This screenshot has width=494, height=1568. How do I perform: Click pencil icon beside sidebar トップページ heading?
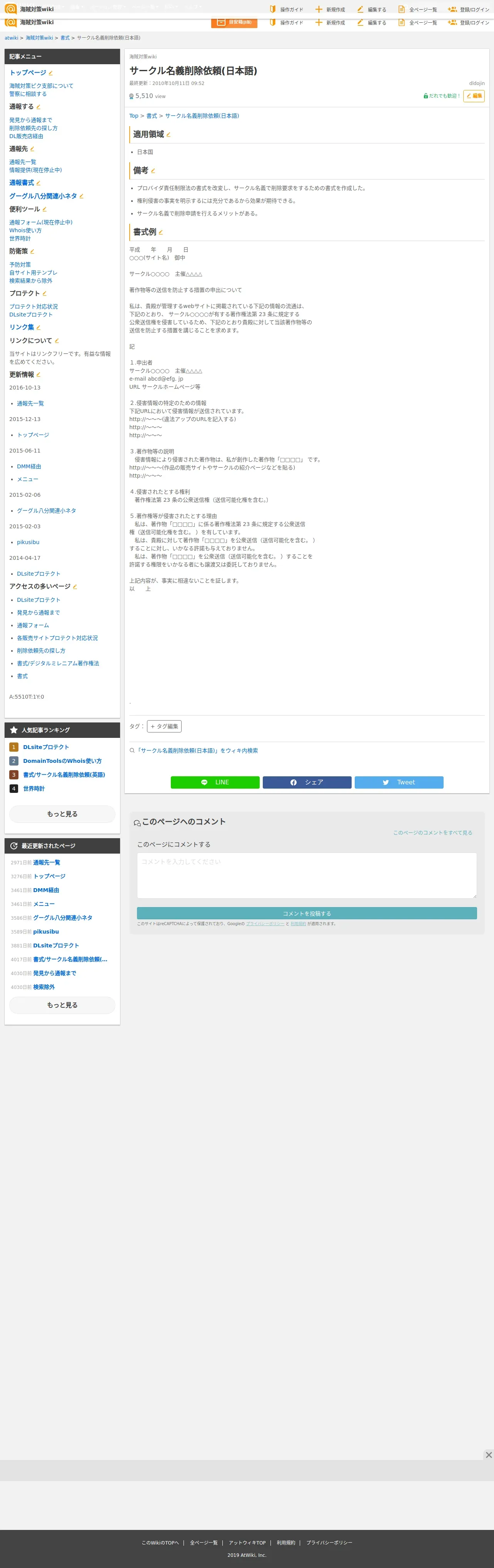coord(50,73)
